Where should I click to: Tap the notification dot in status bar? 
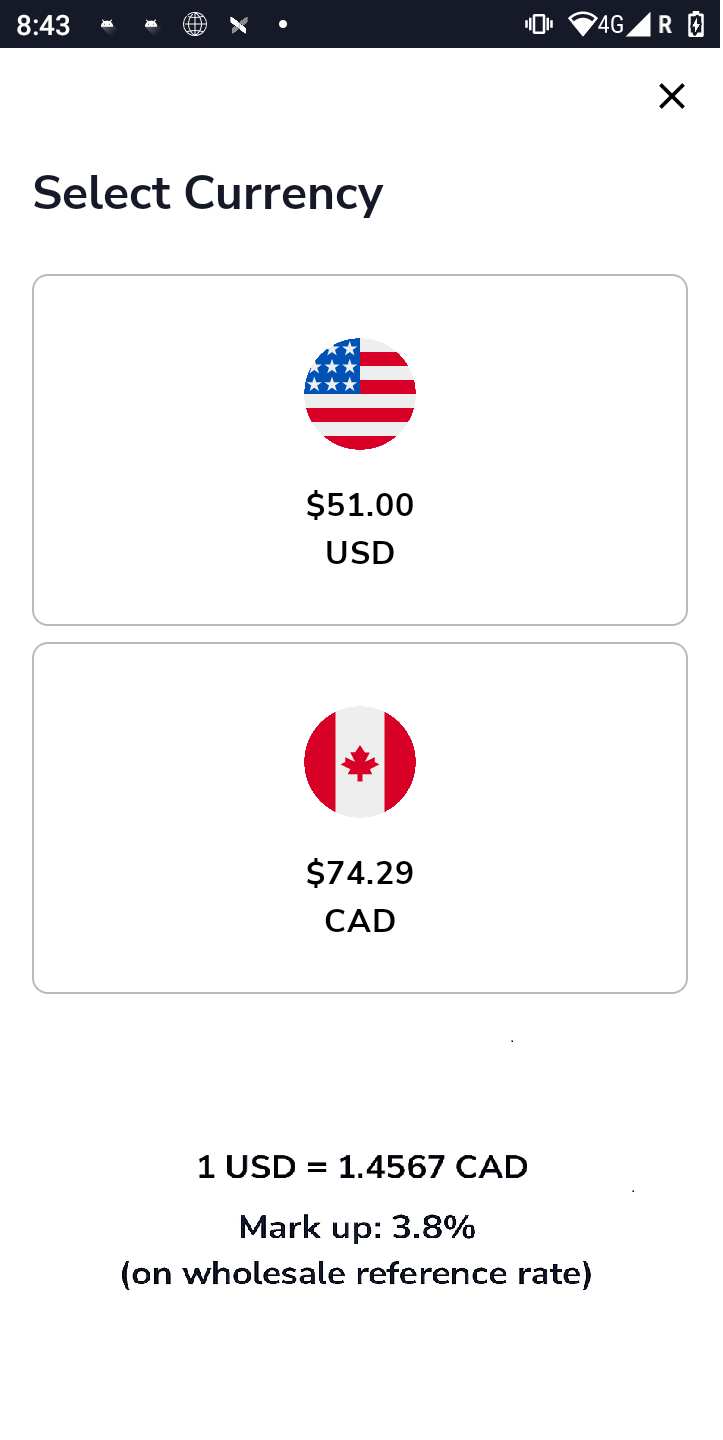283,25
